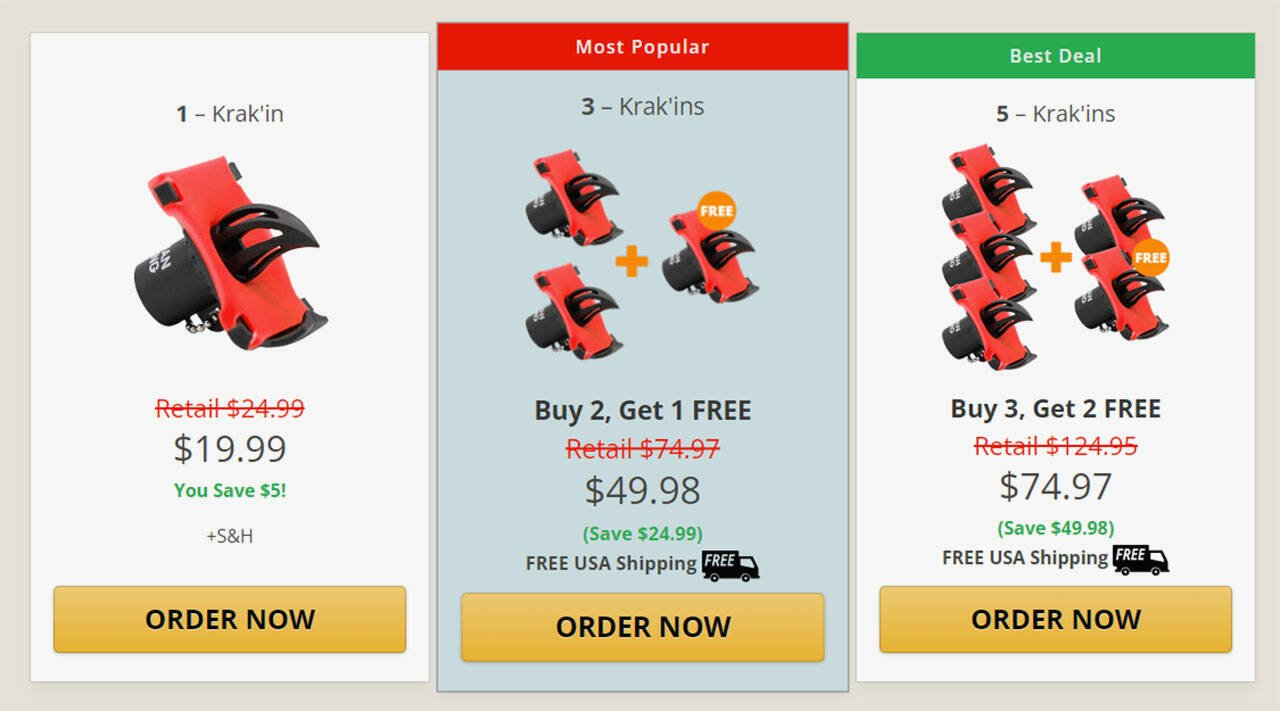Image resolution: width=1280 pixels, height=711 pixels.
Task: Click the red Most Popular banner
Action: [x=642, y=47]
